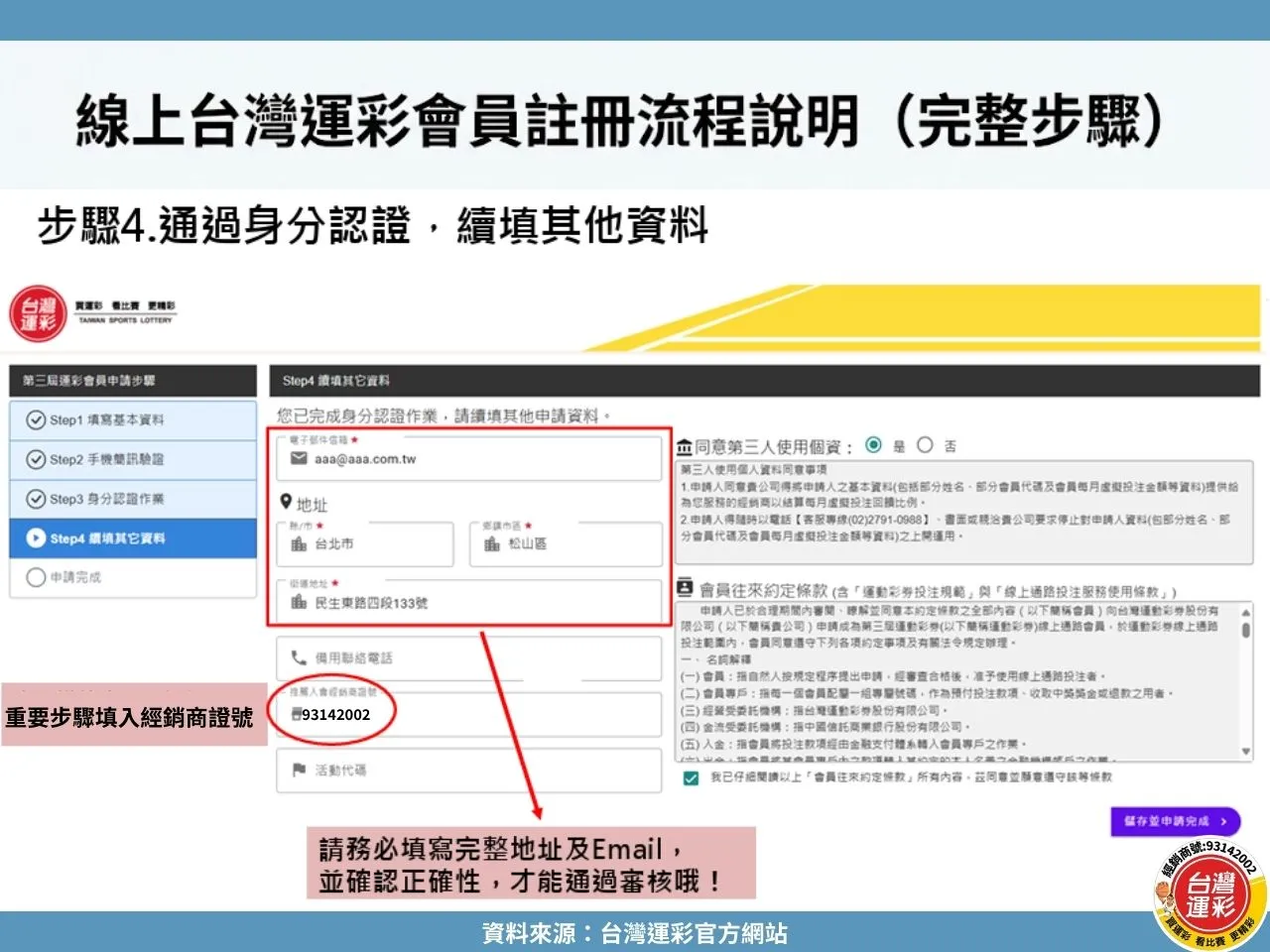The width and height of the screenshot is (1270, 952).
Task: Click the 備用聯絡電話 input field
Action: pos(469,657)
